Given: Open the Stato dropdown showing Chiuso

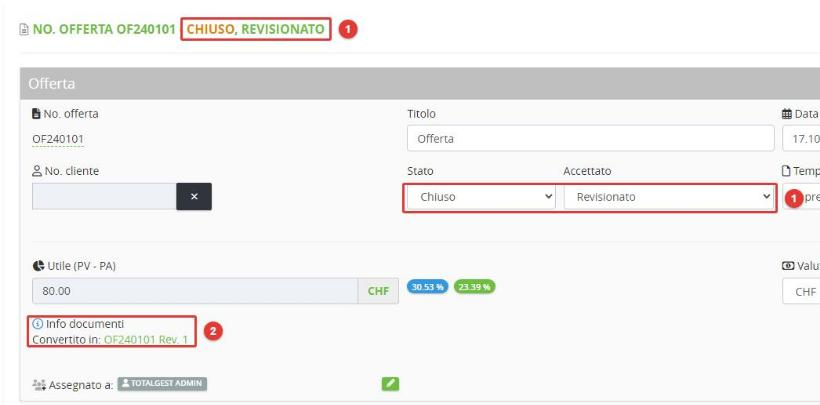Looking at the screenshot, I should click(x=481, y=197).
